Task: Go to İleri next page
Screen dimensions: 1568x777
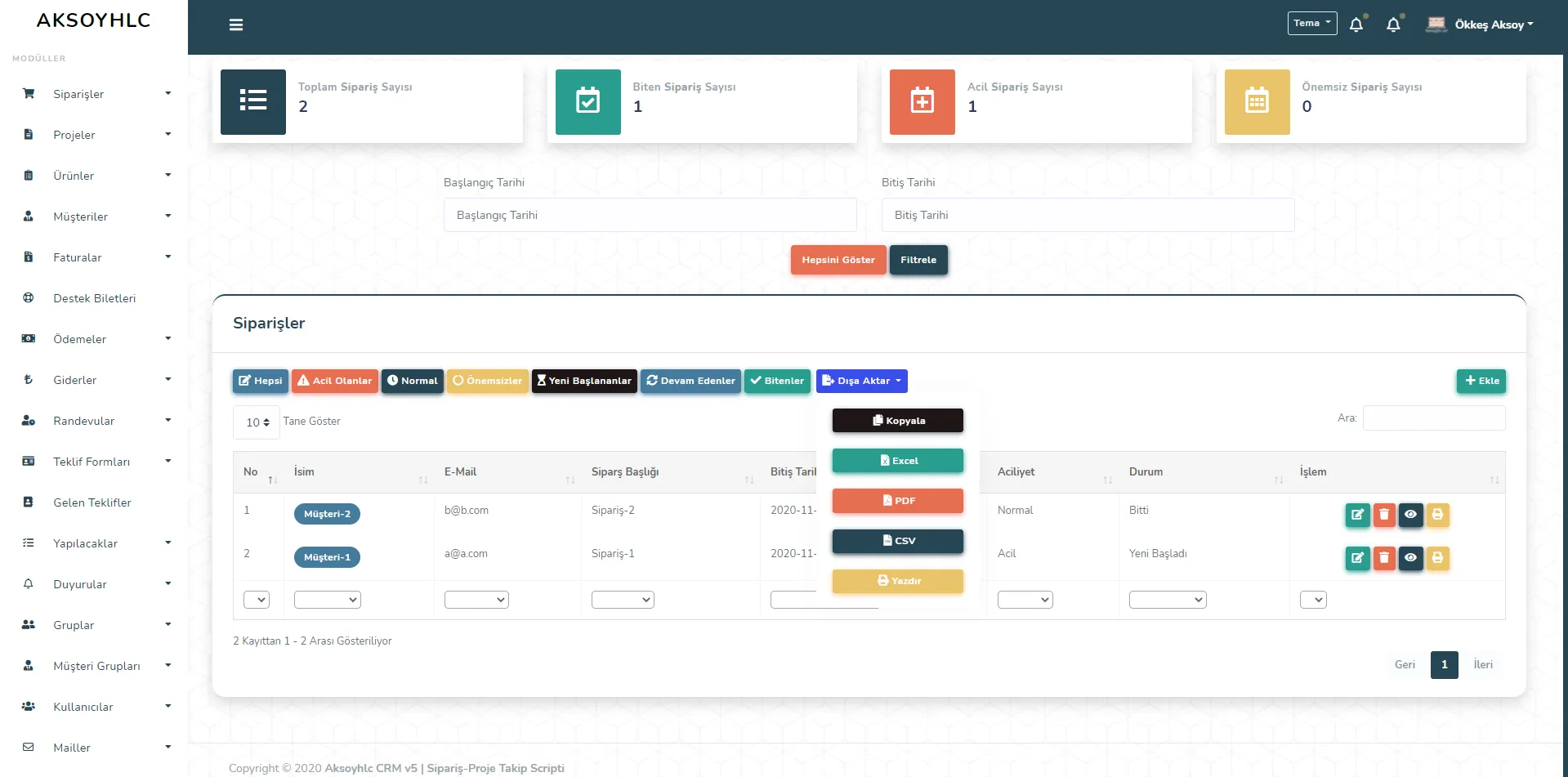Action: pos(1483,664)
